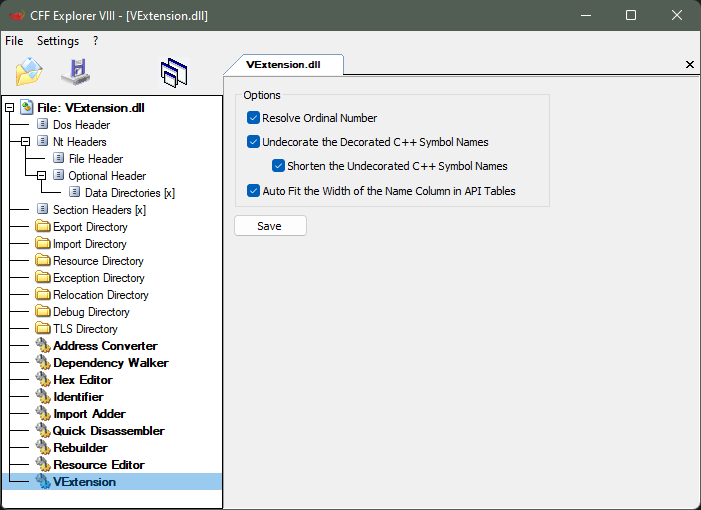Close the CFF Explorer window
This screenshot has height=510, width=701.
coord(677,15)
